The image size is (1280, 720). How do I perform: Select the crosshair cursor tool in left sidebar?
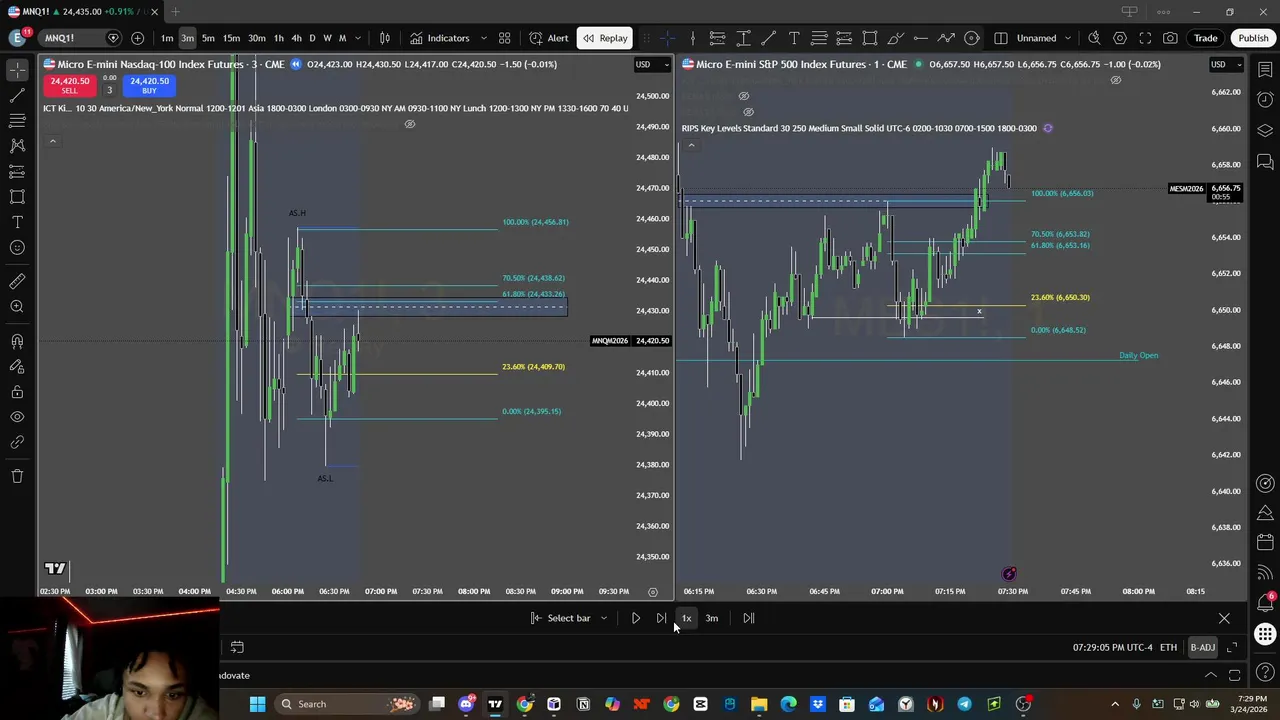[x=17, y=70]
